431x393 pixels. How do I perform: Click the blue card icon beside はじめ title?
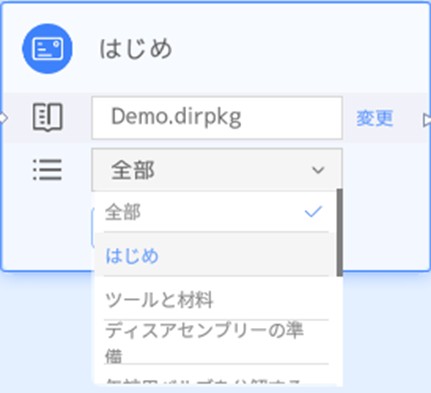point(47,49)
